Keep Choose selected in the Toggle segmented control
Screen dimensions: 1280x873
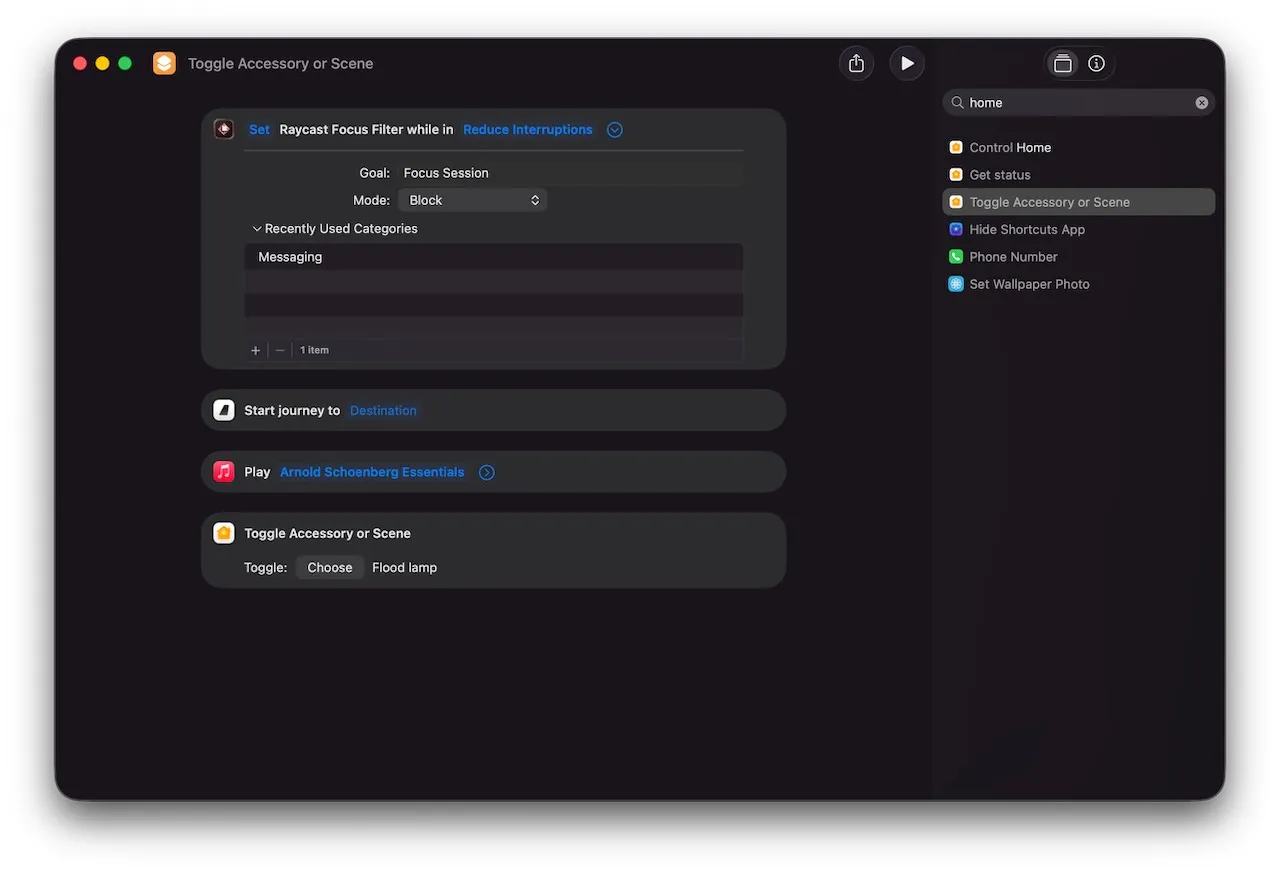(x=329, y=567)
